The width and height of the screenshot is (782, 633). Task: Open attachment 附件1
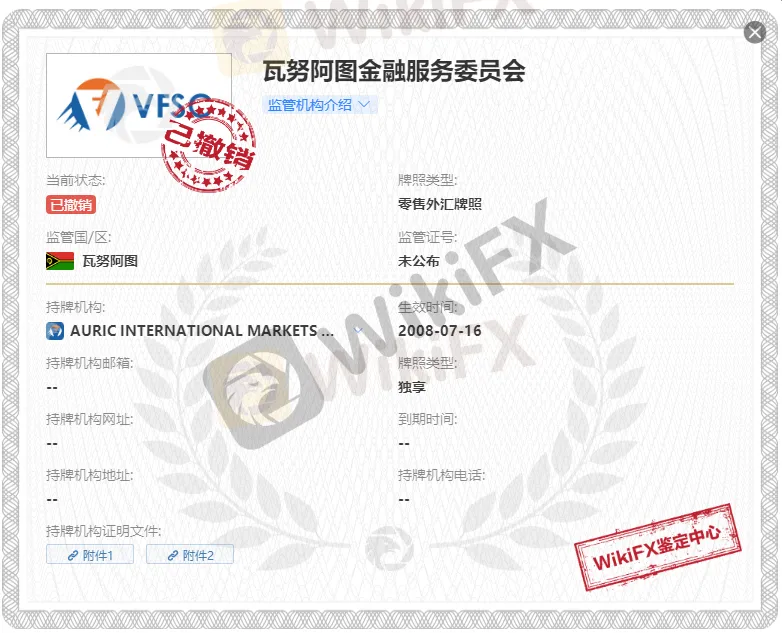[90, 555]
